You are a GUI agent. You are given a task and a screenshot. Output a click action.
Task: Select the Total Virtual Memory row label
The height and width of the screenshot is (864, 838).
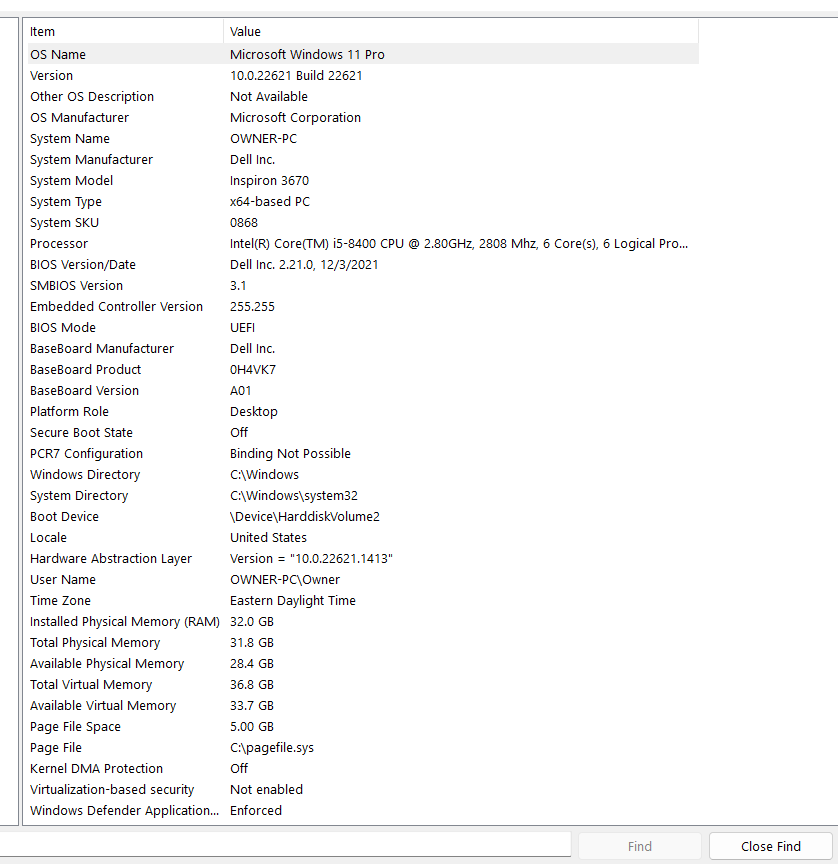(91, 684)
